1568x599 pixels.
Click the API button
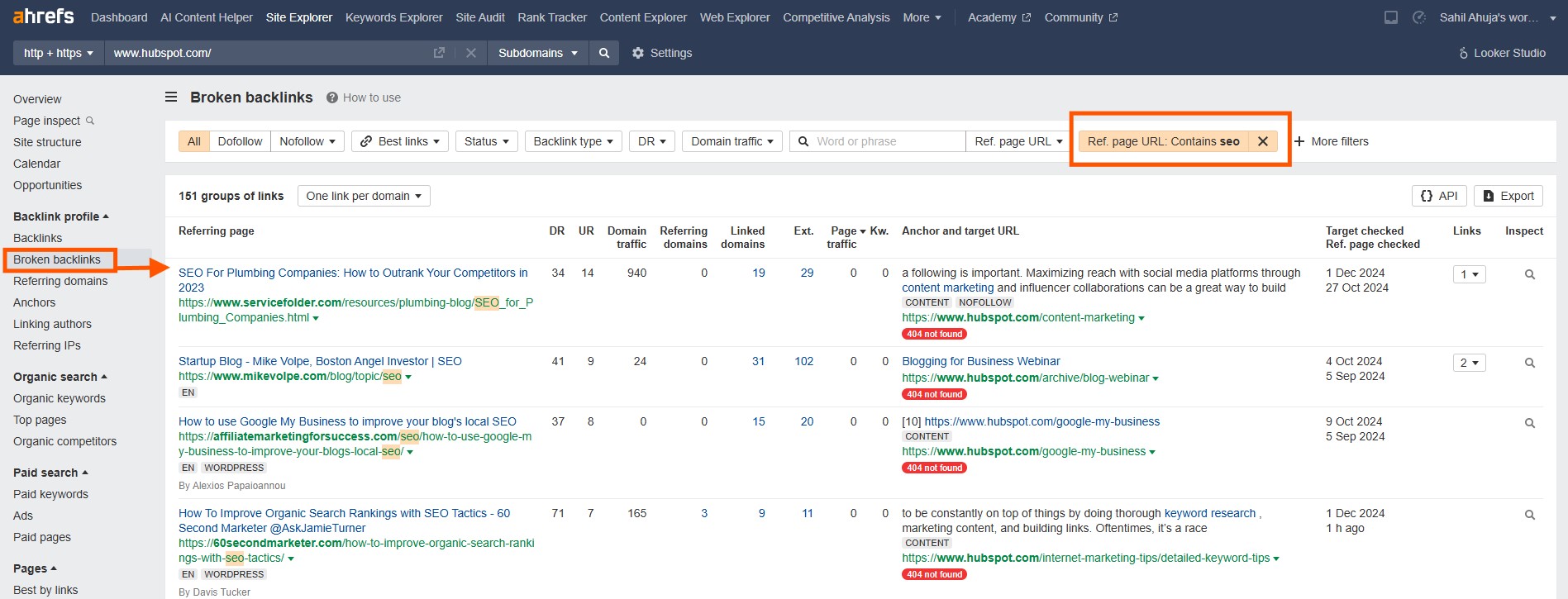(1439, 196)
